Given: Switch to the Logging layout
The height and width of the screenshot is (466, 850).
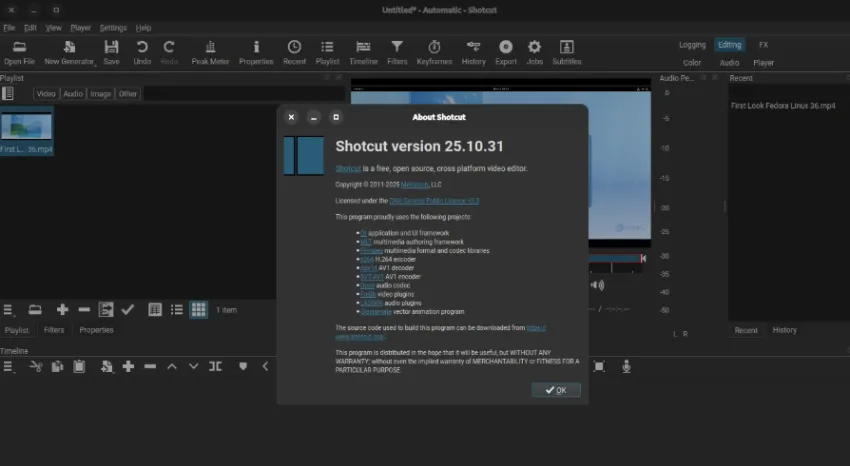Looking at the screenshot, I should click(x=692, y=45).
